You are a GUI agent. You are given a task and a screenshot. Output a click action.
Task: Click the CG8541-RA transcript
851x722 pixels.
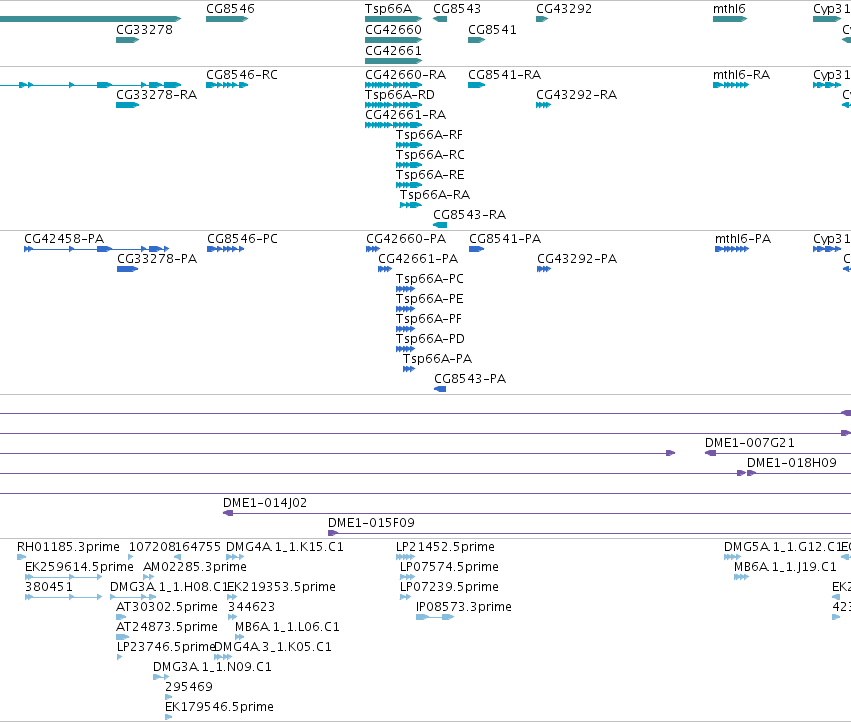[477, 85]
